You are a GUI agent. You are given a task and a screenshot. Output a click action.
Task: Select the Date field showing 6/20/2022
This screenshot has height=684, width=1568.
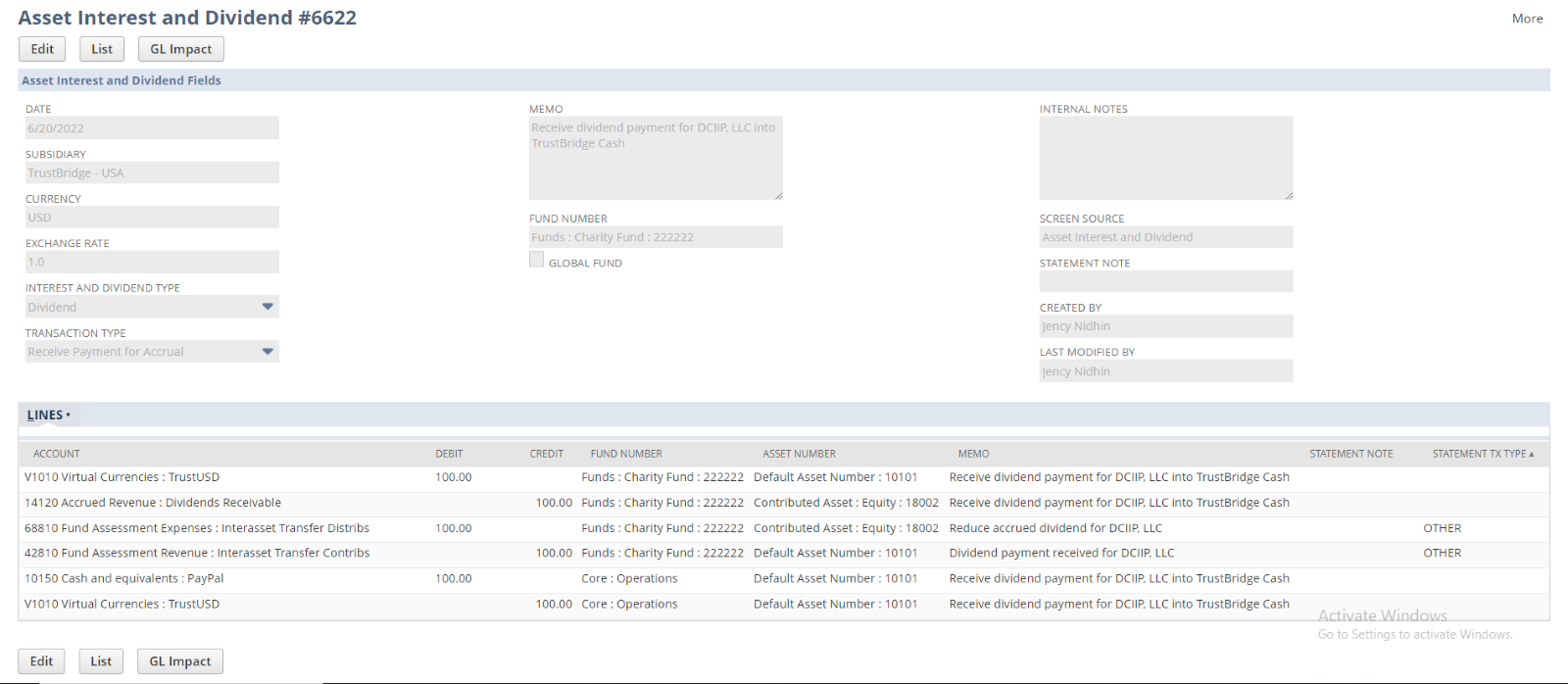pos(152,128)
